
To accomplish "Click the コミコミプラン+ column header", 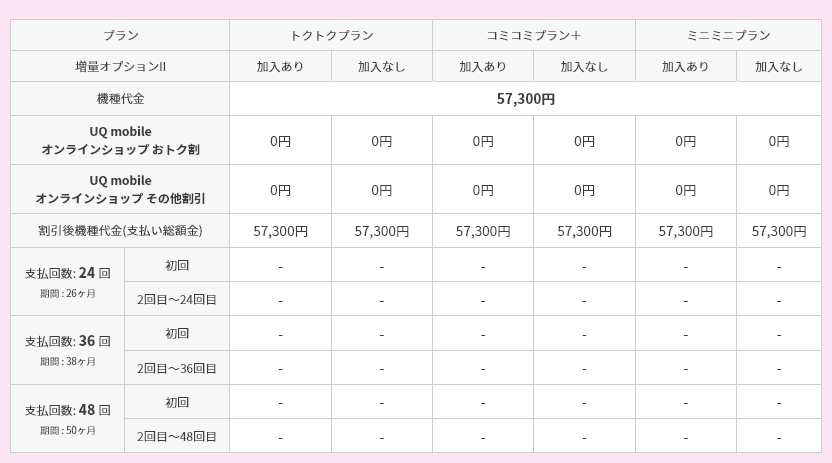I will 534,36.
